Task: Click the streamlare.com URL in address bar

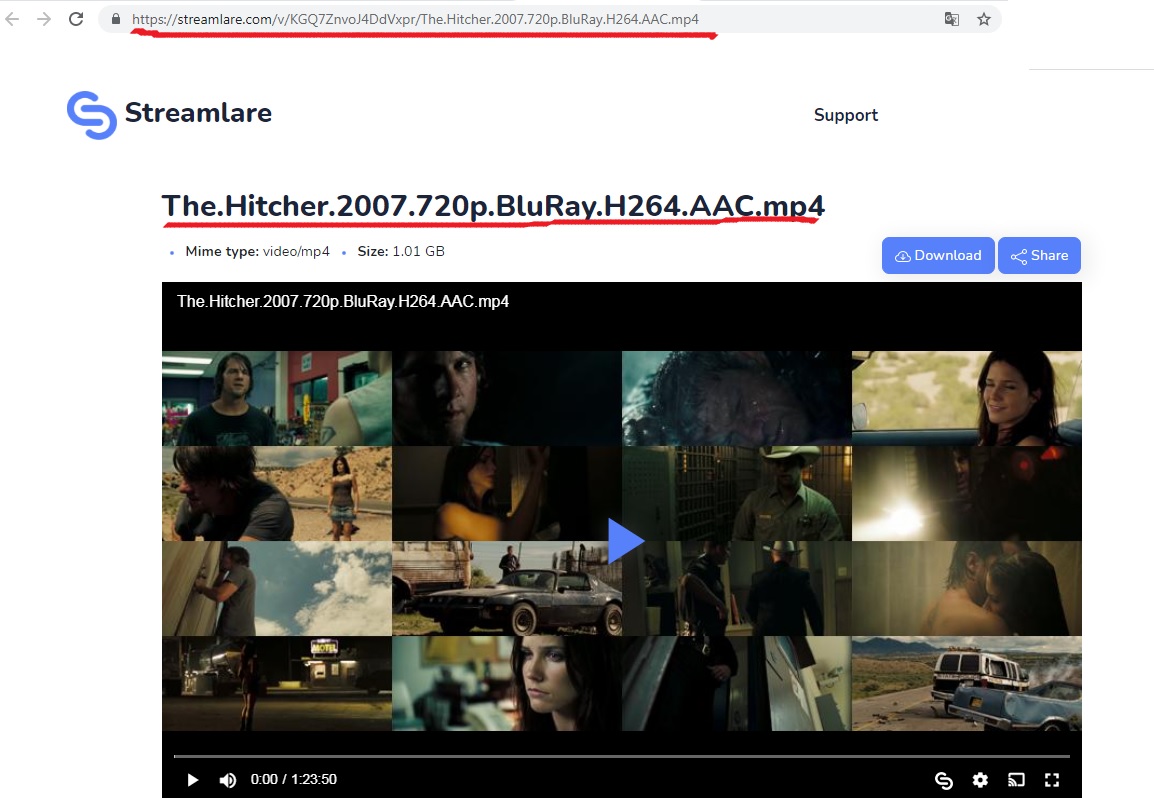Action: point(415,19)
